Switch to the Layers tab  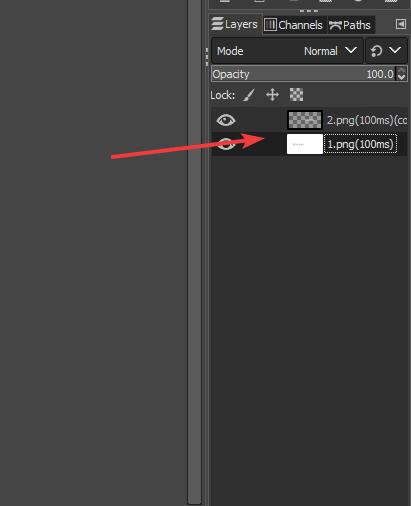(235, 24)
